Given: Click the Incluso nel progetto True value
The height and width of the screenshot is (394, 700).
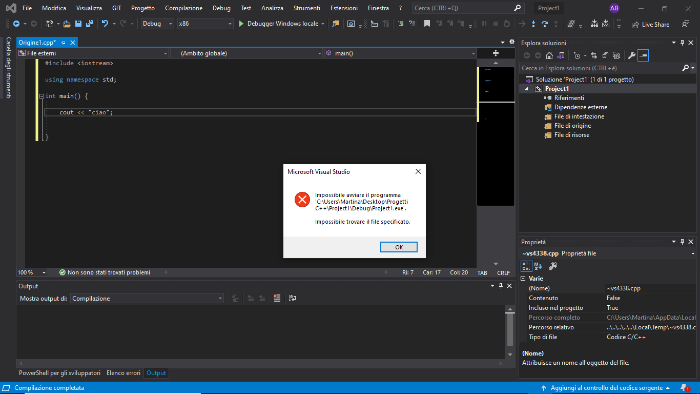Looking at the screenshot, I should coord(650,308).
